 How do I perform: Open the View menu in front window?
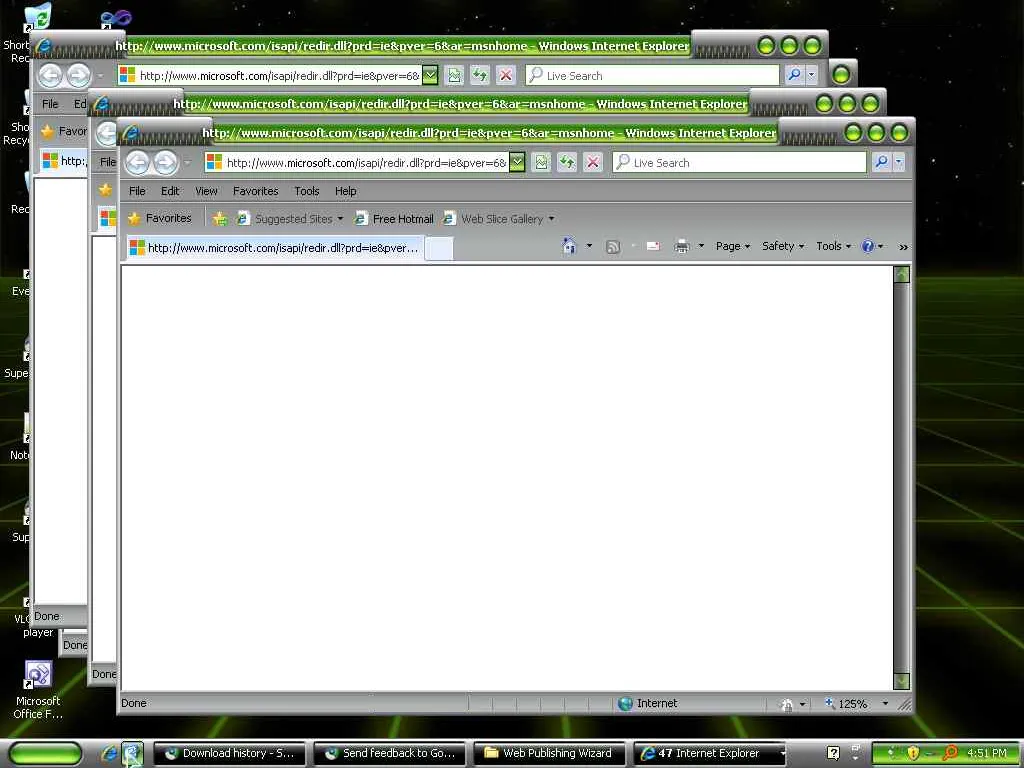206,191
